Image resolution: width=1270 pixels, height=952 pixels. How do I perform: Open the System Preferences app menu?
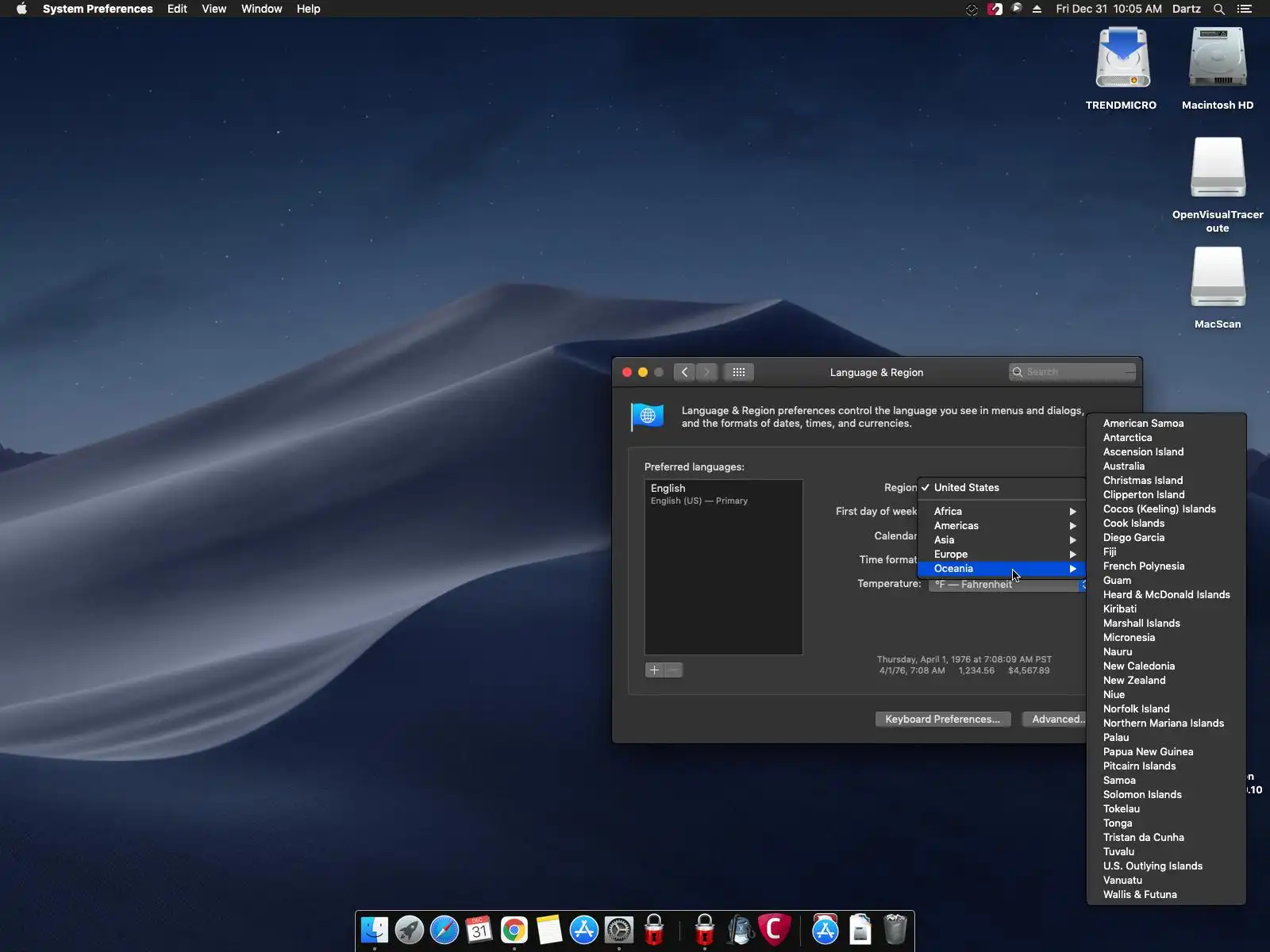(x=98, y=9)
